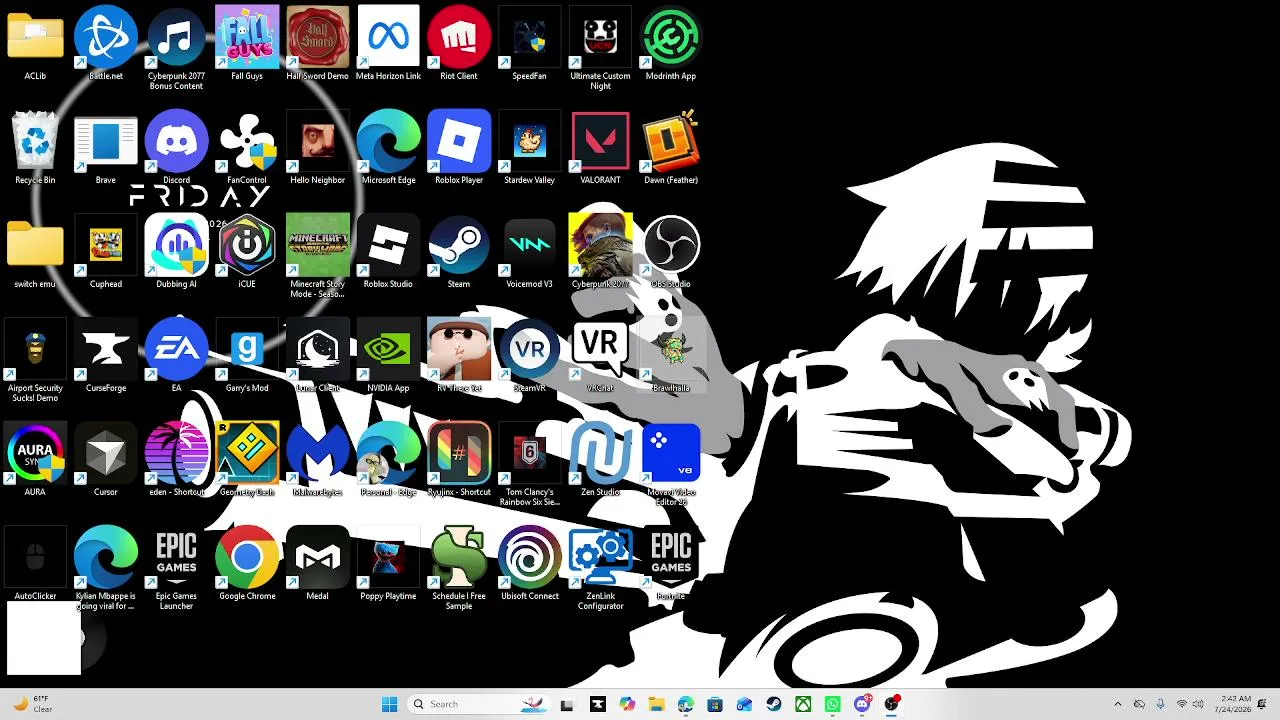
Task: Launch Geometry Dash from the desktop
Action: 247,460
